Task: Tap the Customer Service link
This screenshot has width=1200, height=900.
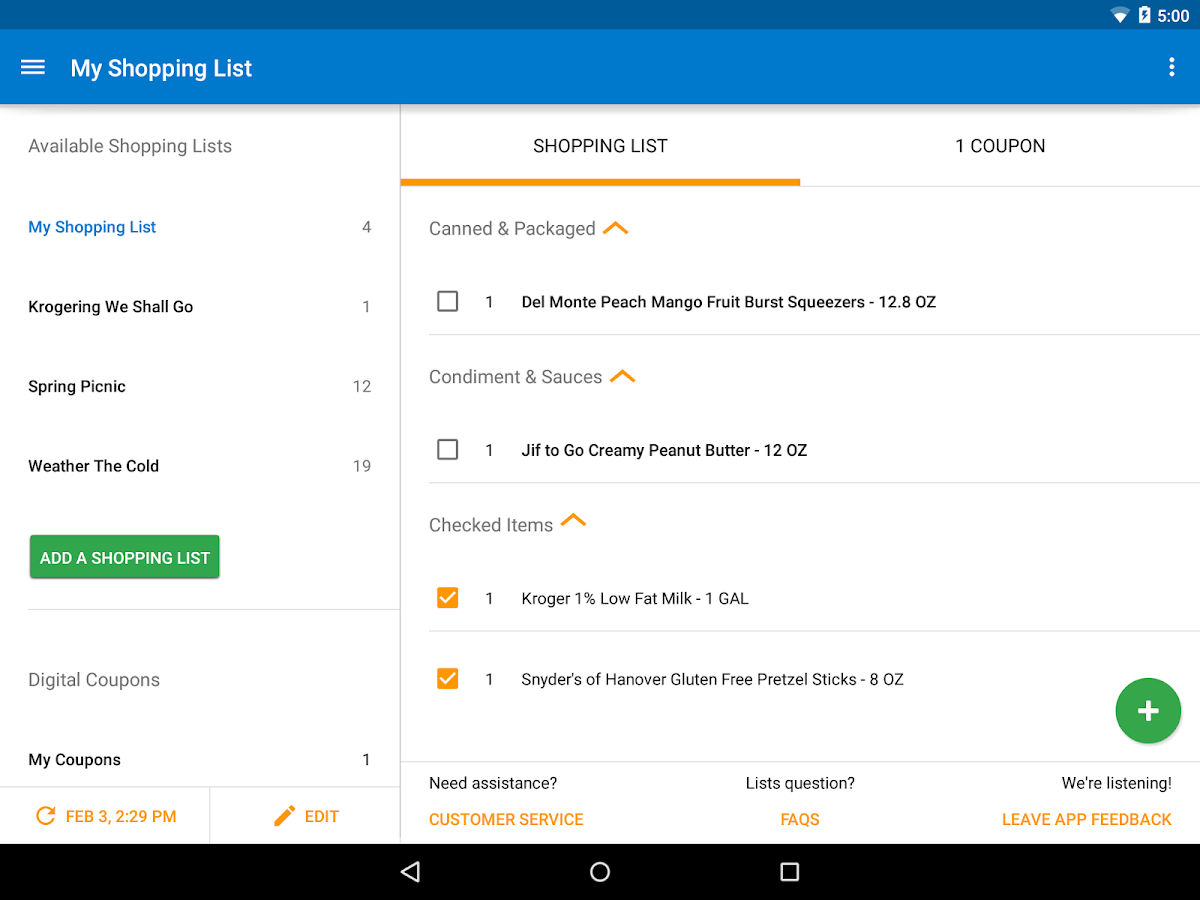Action: tap(506, 819)
